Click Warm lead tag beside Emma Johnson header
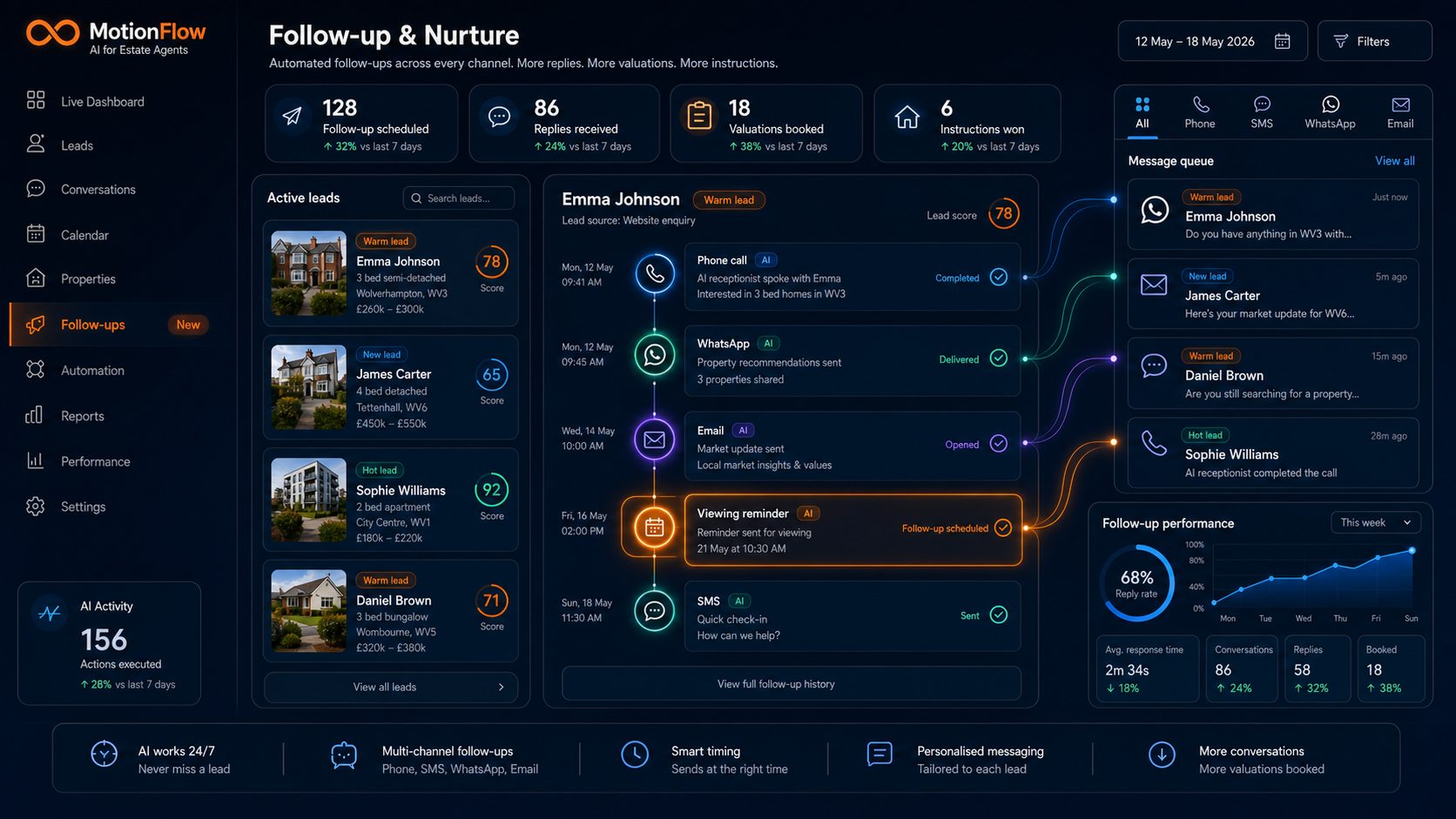 pyautogui.click(x=729, y=200)
